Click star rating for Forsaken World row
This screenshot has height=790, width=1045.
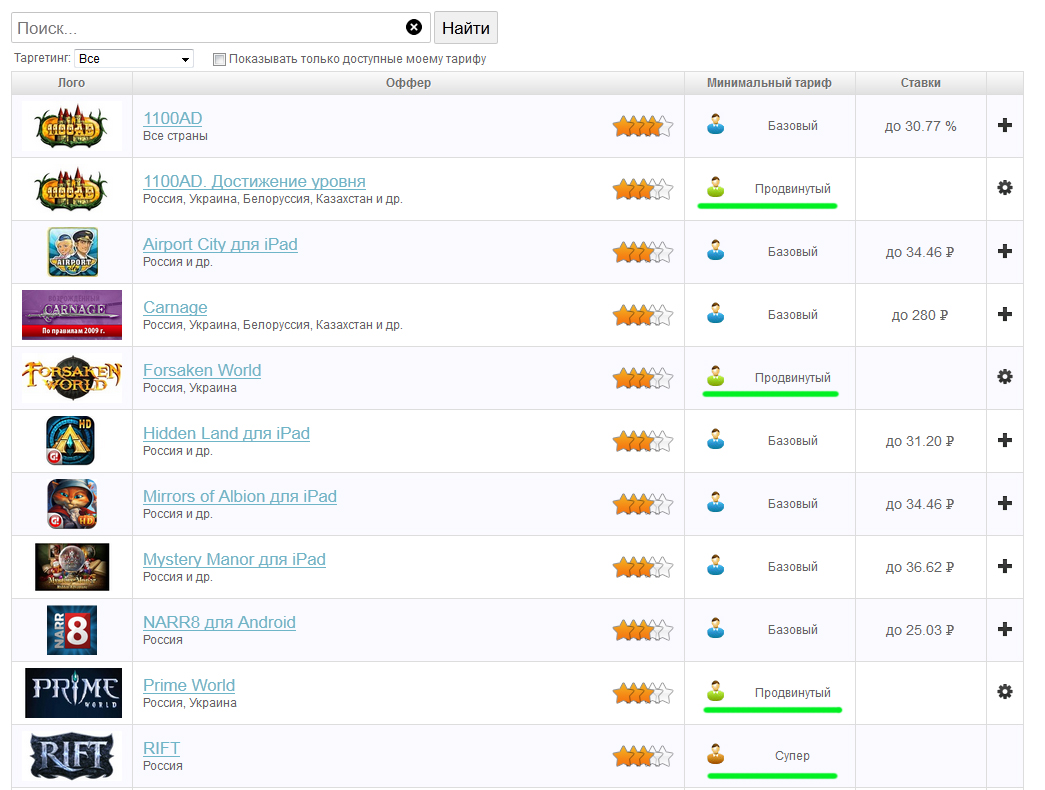[x=643, y=378]
